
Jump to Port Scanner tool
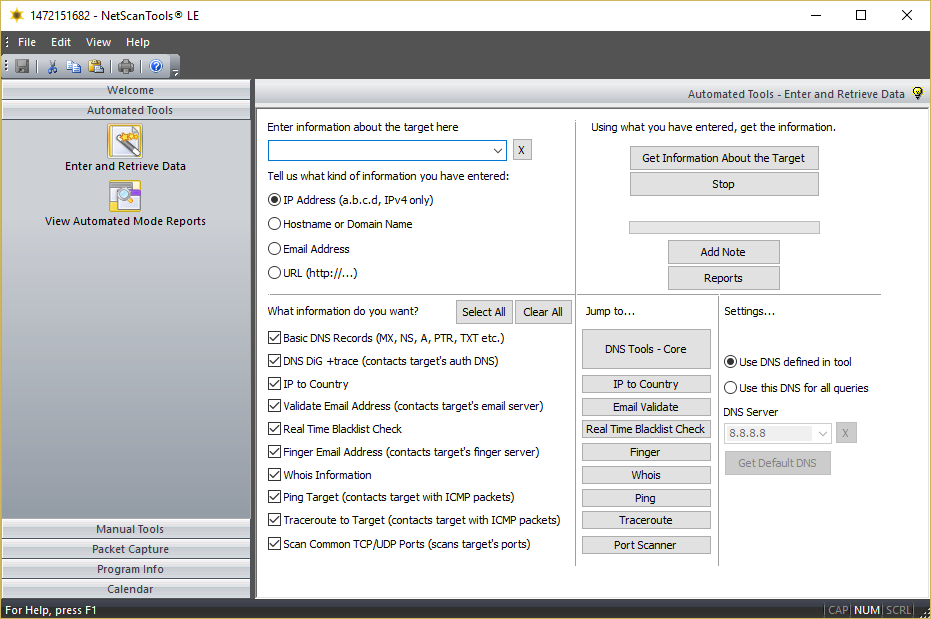[x=646, y=545]
